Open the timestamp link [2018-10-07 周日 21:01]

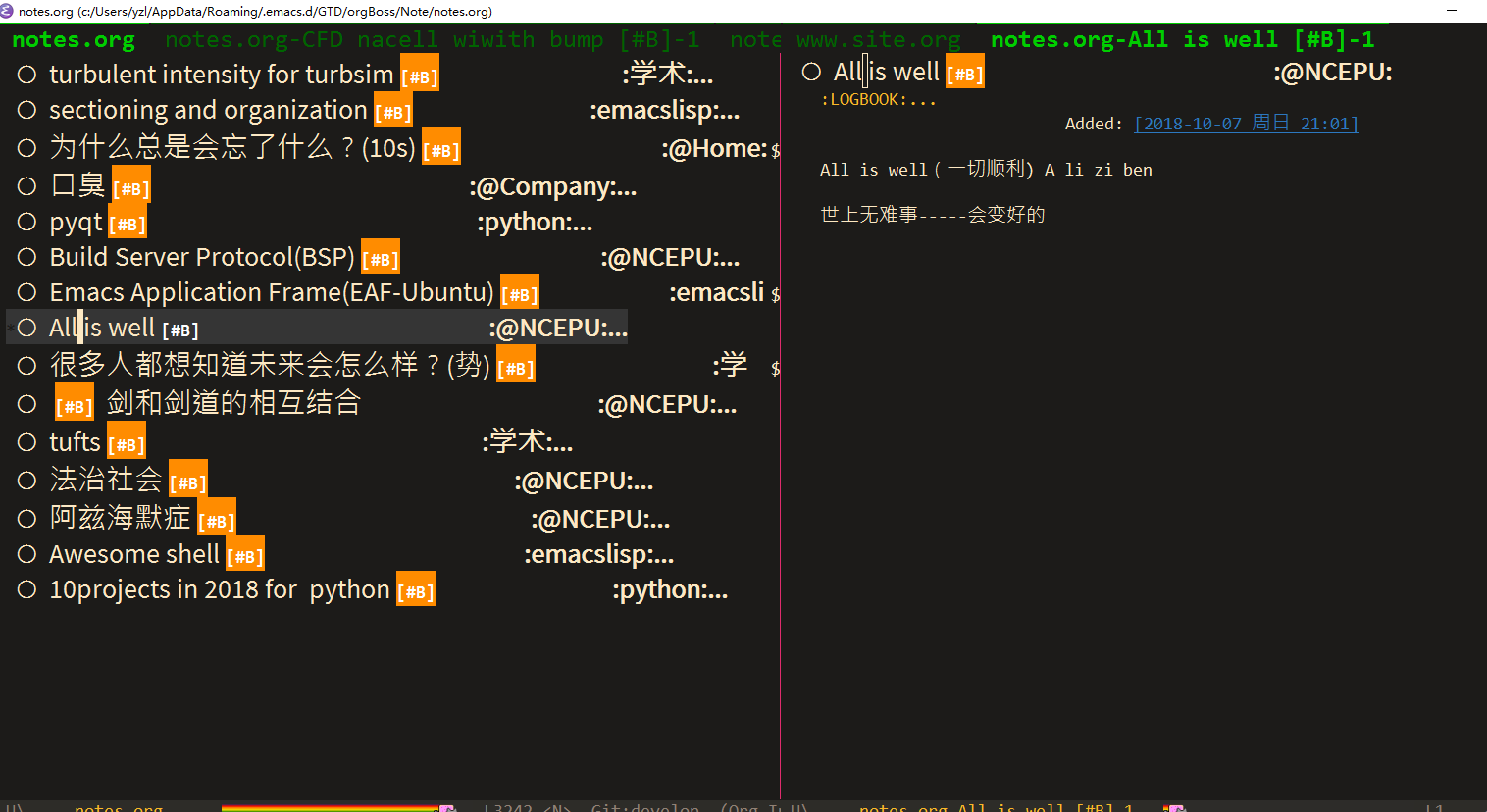1247,124
